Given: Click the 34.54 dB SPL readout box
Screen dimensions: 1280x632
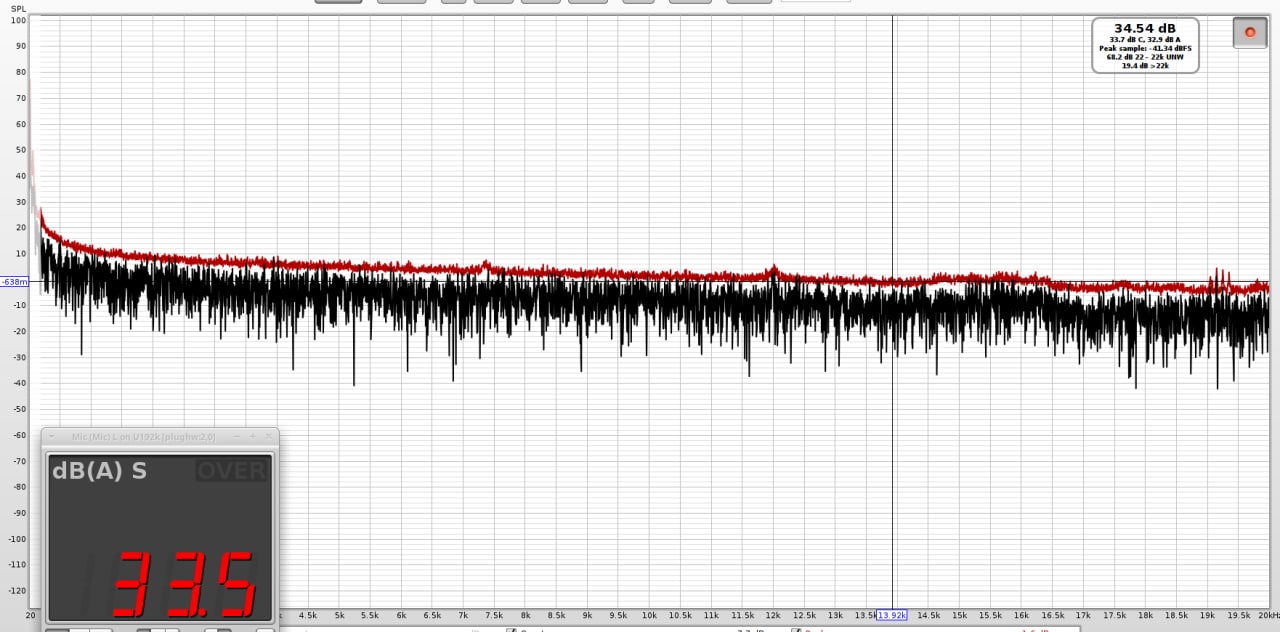Looking at the screenshot, I should point(1145,45).
